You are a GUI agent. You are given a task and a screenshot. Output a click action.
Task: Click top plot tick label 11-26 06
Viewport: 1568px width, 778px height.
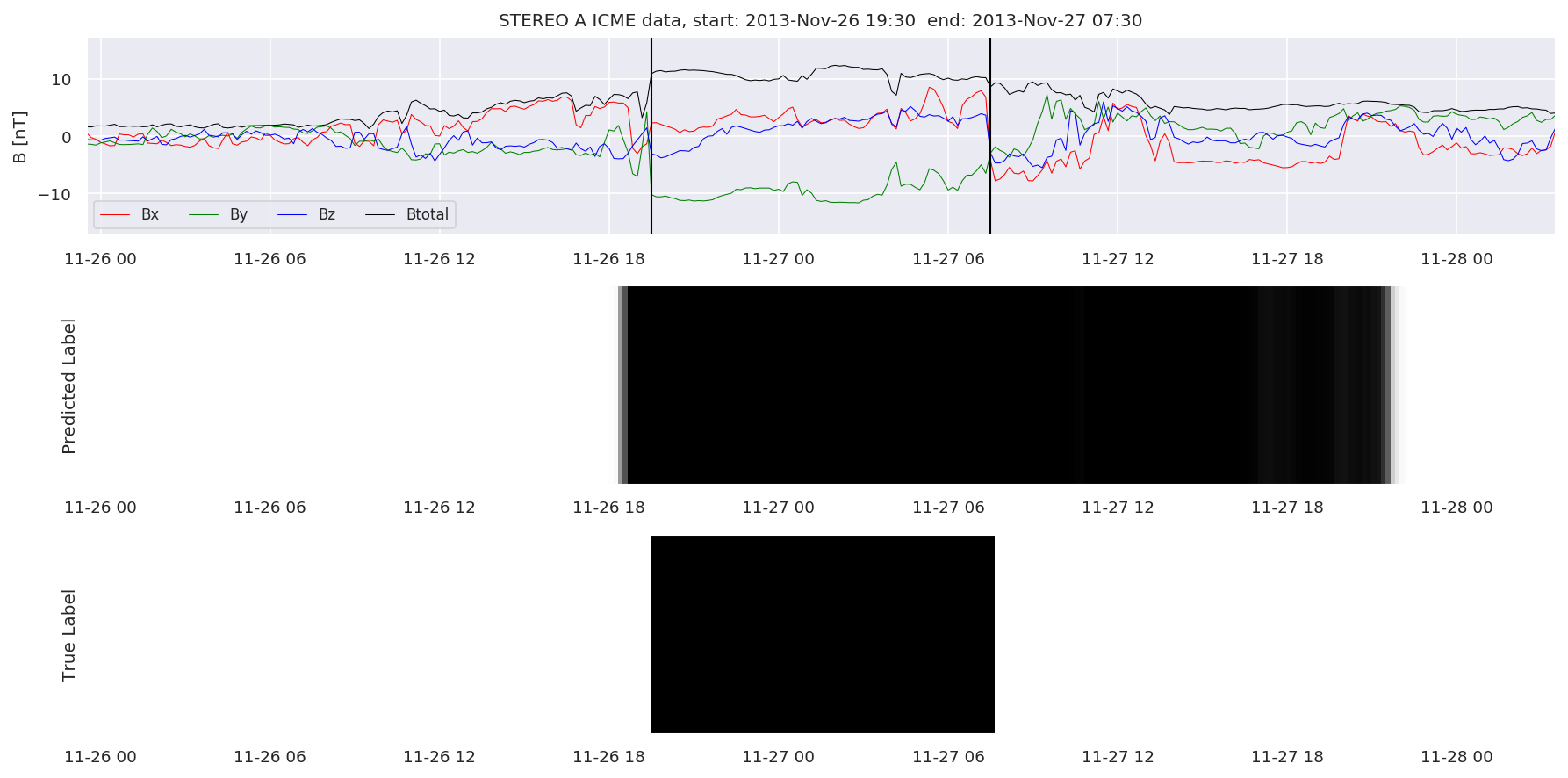[270, 259]
